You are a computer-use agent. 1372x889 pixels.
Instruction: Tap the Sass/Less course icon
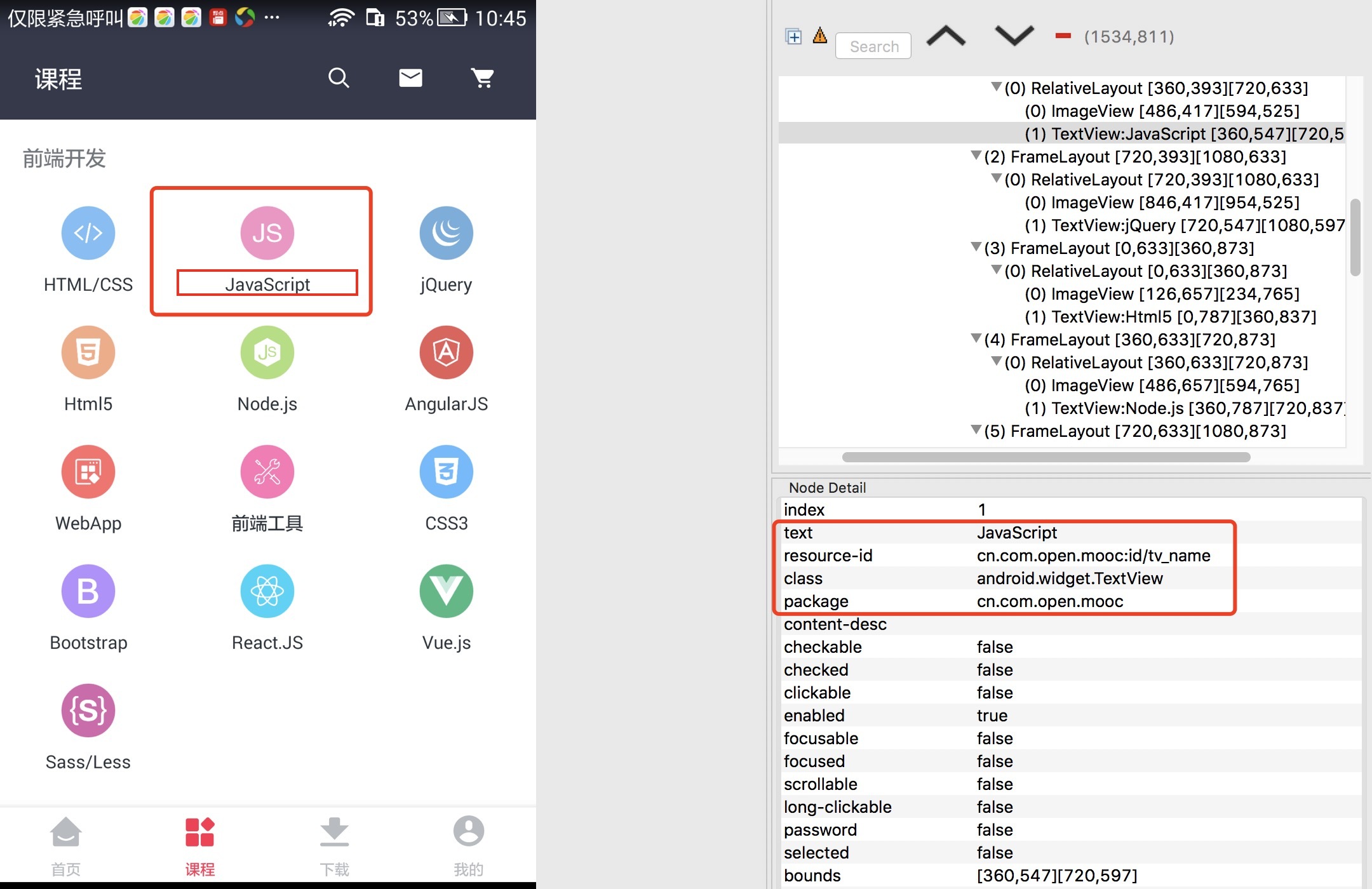pos(88,711)
